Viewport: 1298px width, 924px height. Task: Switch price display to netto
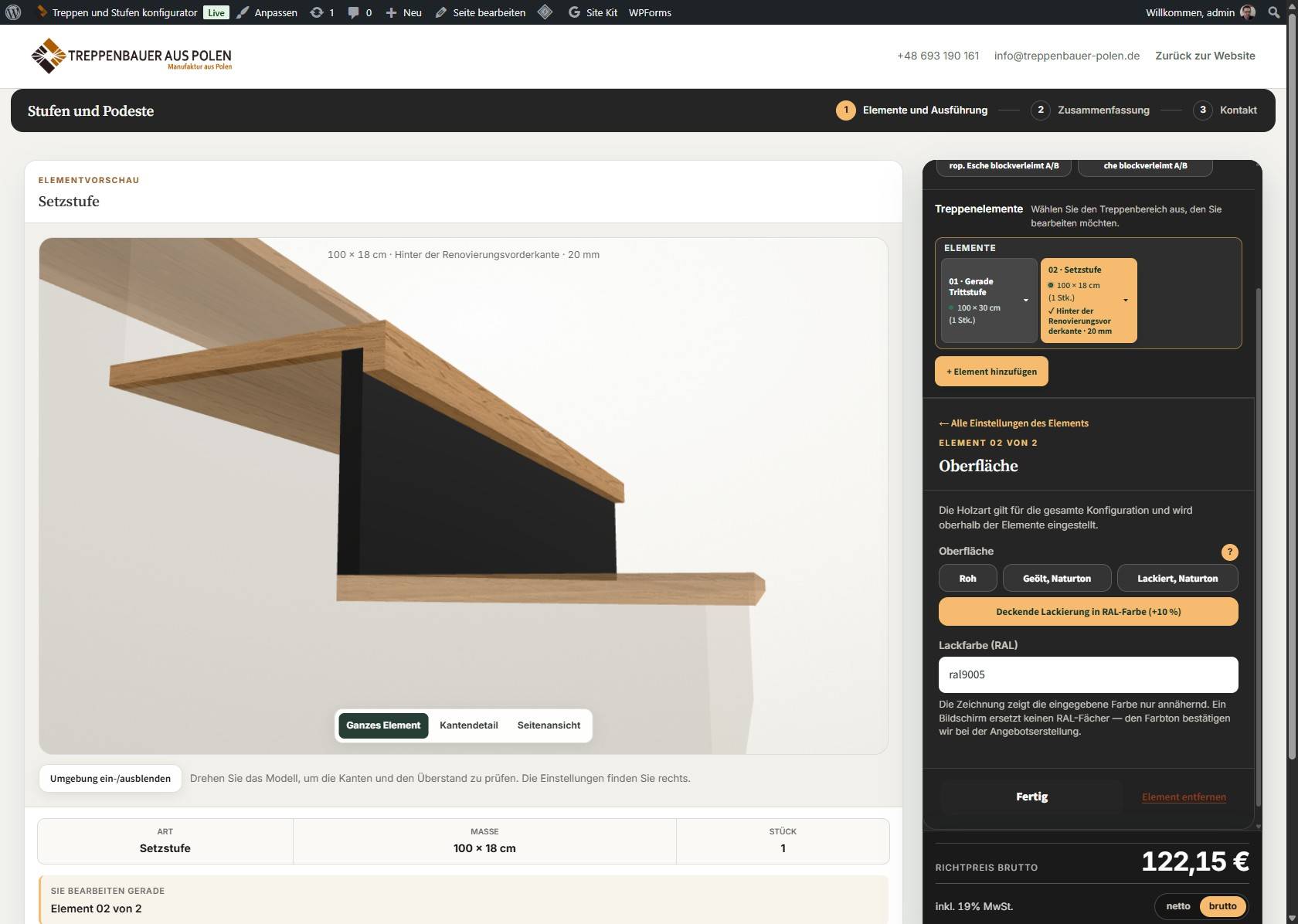[x=1177, y=906]
